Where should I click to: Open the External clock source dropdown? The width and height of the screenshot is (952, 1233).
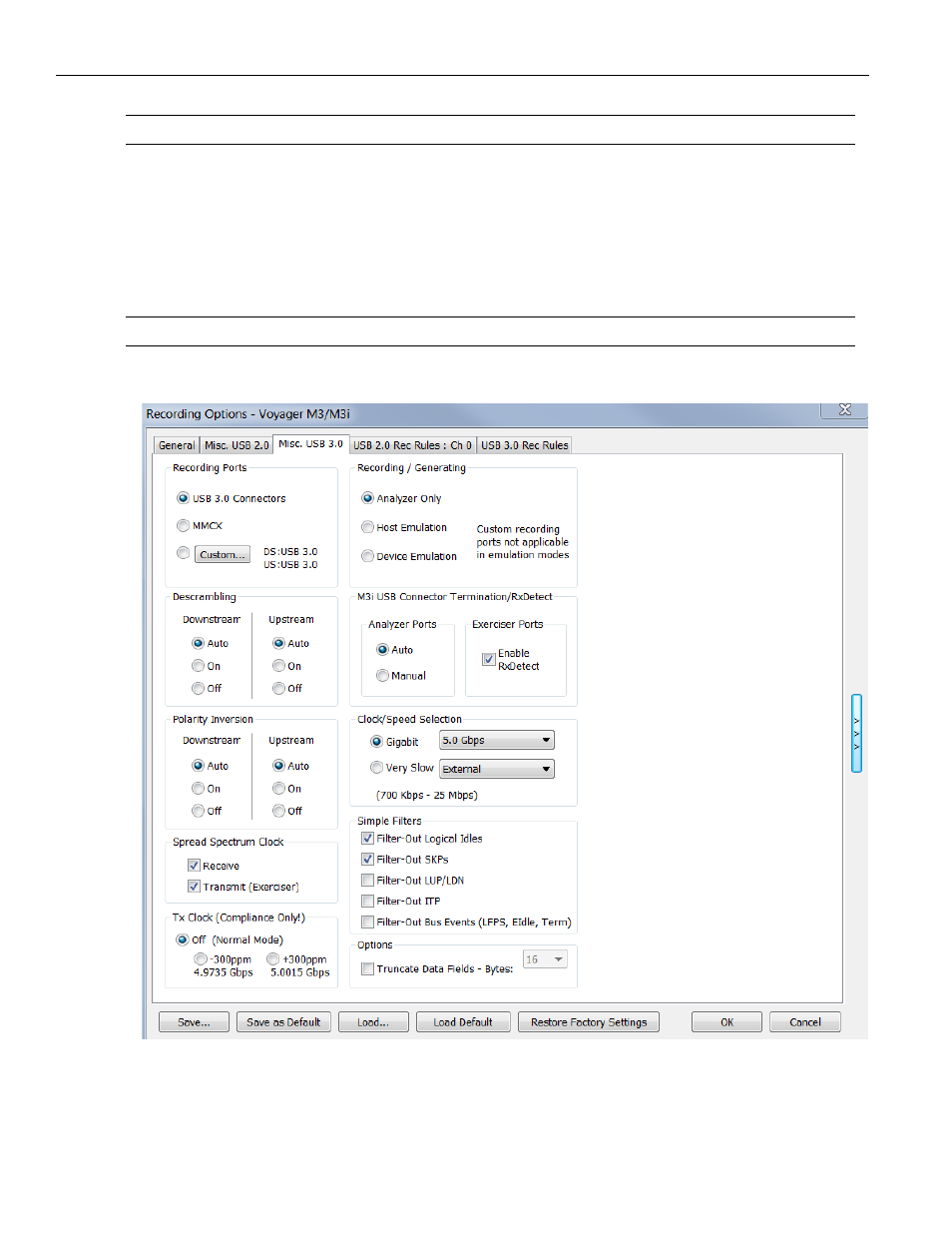[497, 769]
